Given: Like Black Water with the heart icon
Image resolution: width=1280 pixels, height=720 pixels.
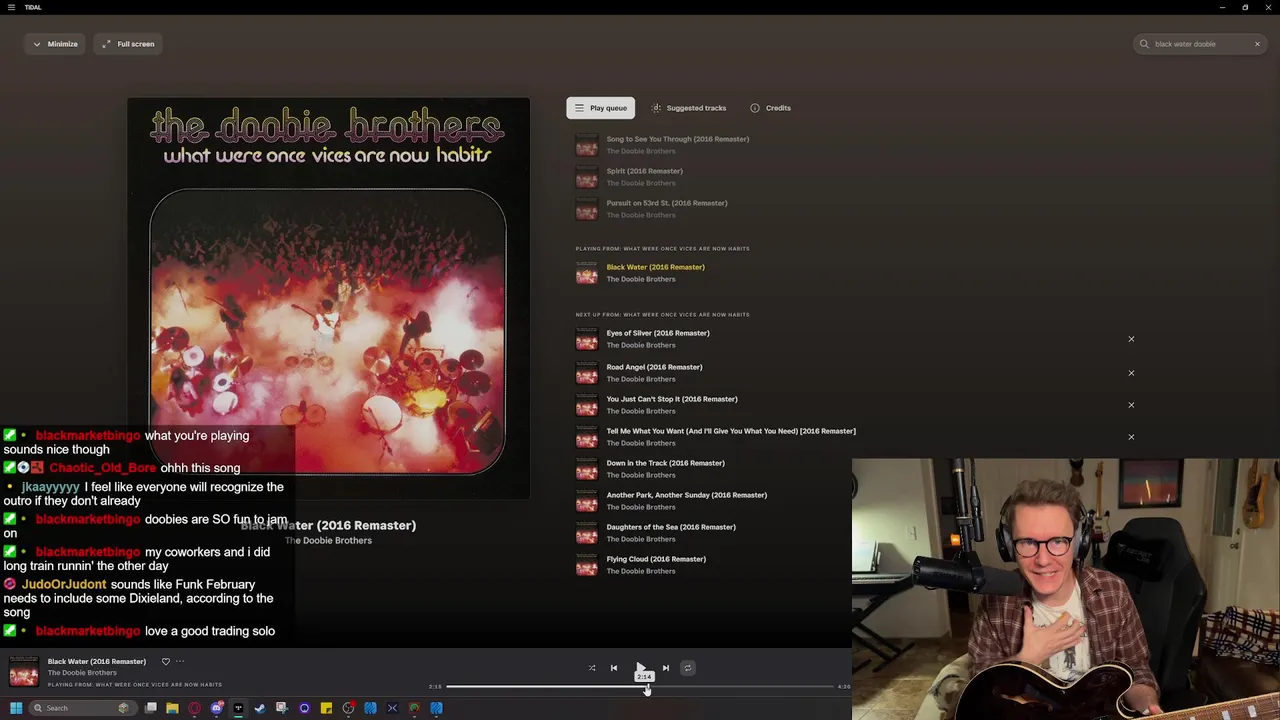Looking at the screenshot, I should (166, 661).
